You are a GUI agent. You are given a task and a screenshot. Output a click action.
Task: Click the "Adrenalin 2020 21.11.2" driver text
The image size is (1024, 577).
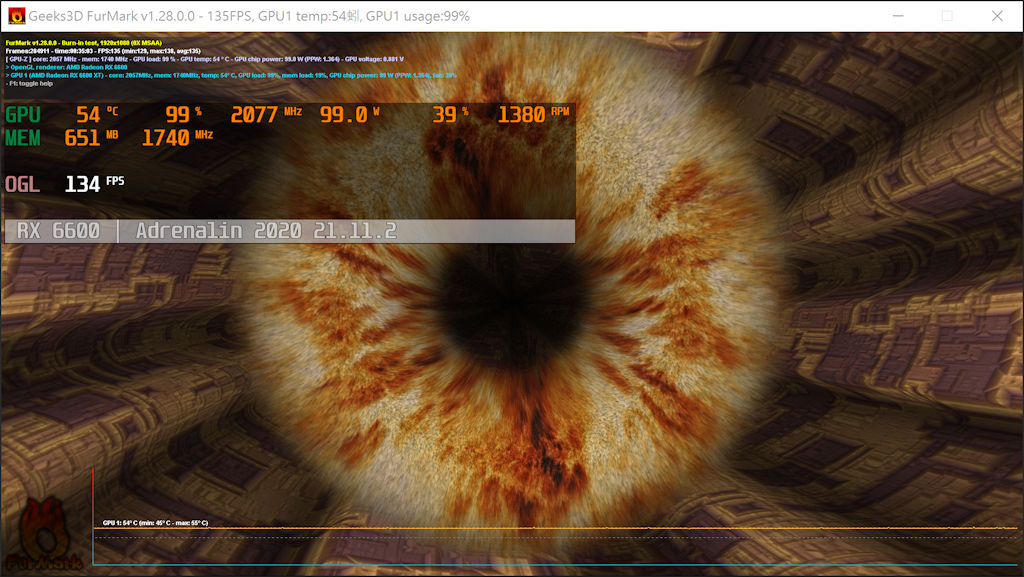click(x=266, y=231)
